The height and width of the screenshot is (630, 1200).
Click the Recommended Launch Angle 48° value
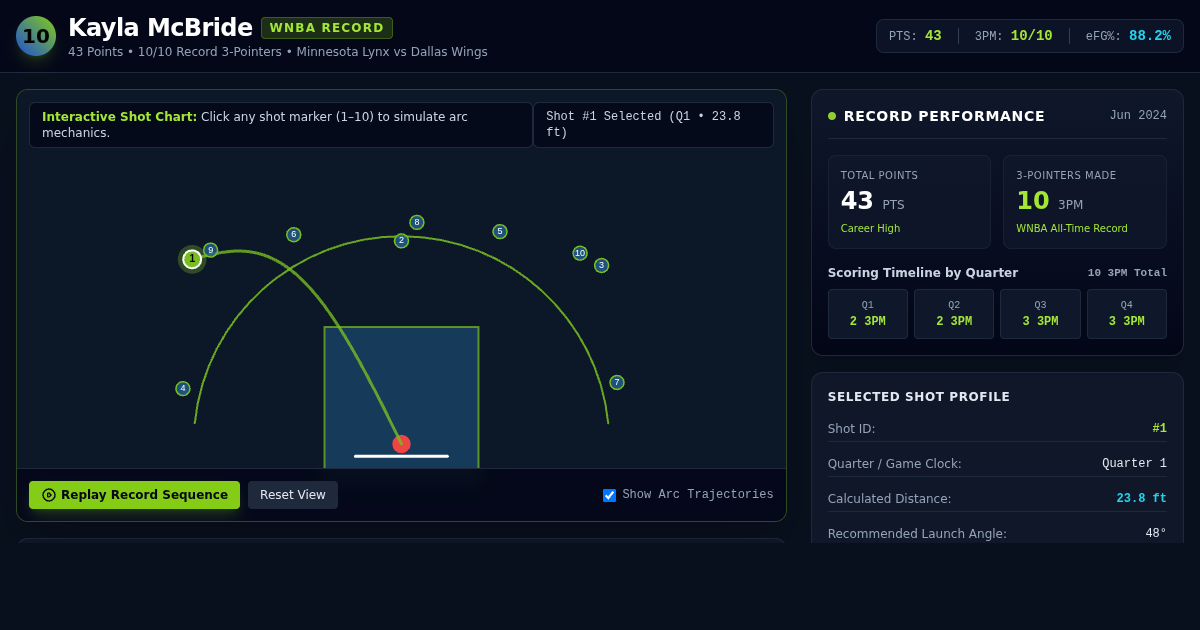click(x=1156, y=534)
